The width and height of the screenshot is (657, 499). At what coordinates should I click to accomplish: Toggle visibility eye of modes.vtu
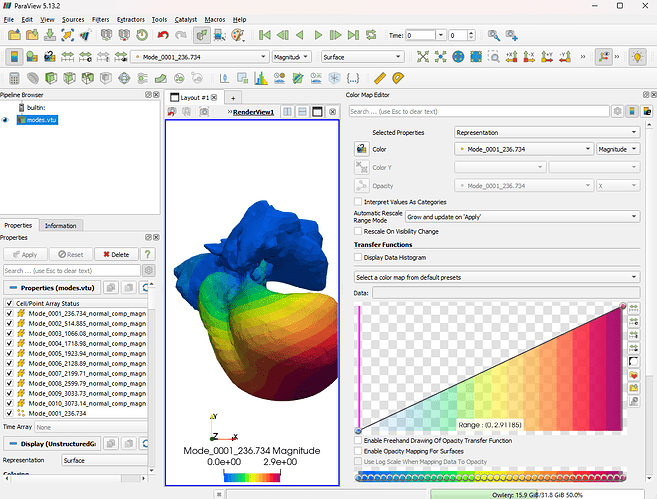click(x=5, y=120)
